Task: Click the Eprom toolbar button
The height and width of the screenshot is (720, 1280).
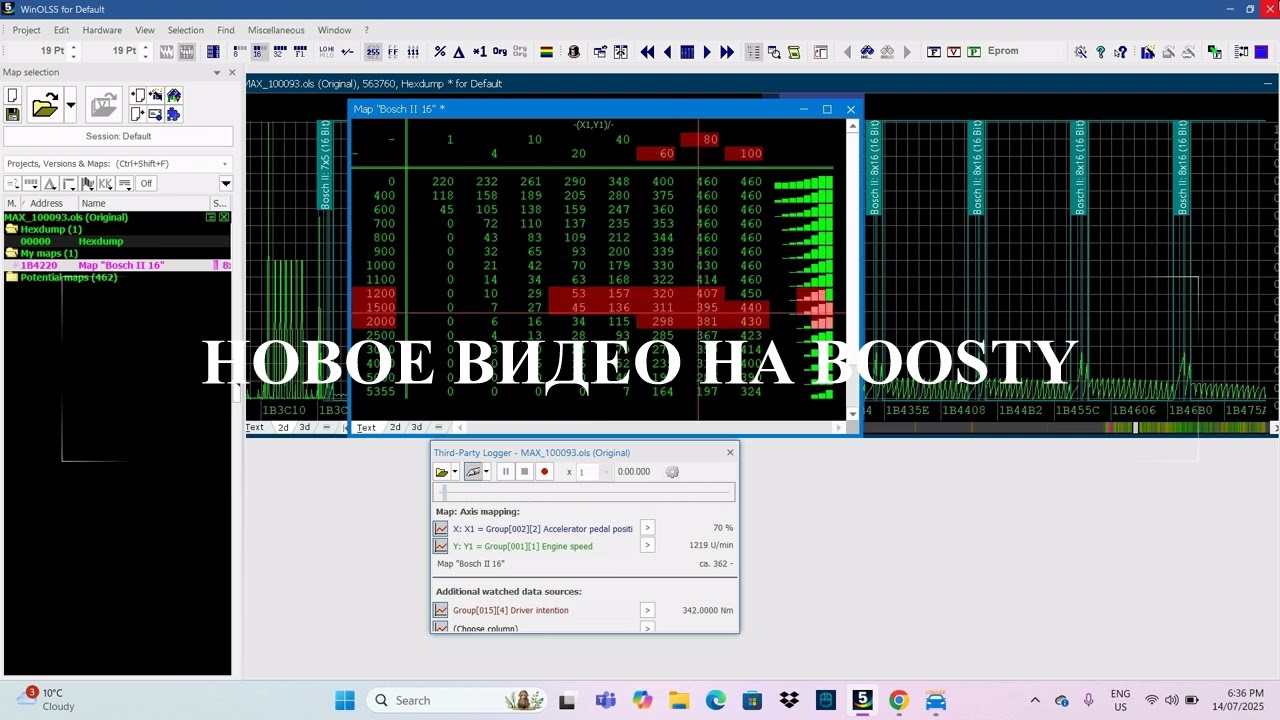Action: (1003, 52)
